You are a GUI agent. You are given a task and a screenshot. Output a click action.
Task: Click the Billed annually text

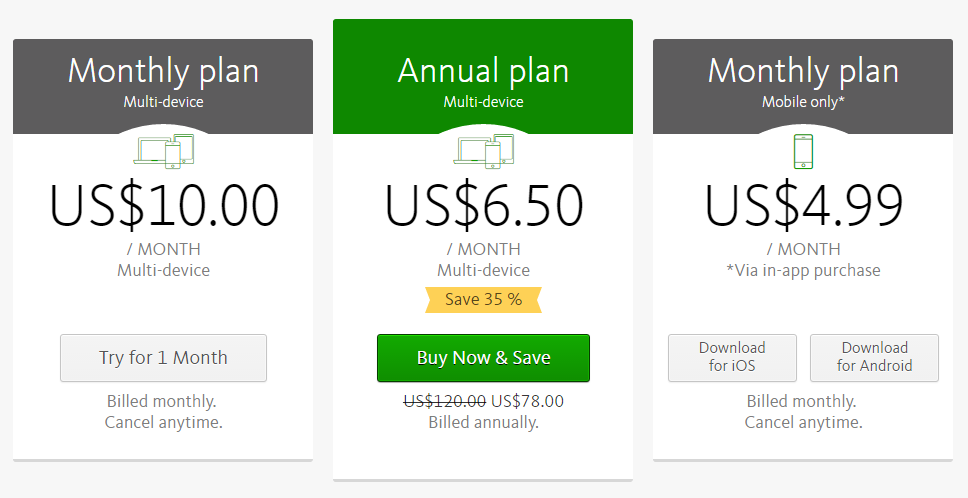click(x=483, y=423)
